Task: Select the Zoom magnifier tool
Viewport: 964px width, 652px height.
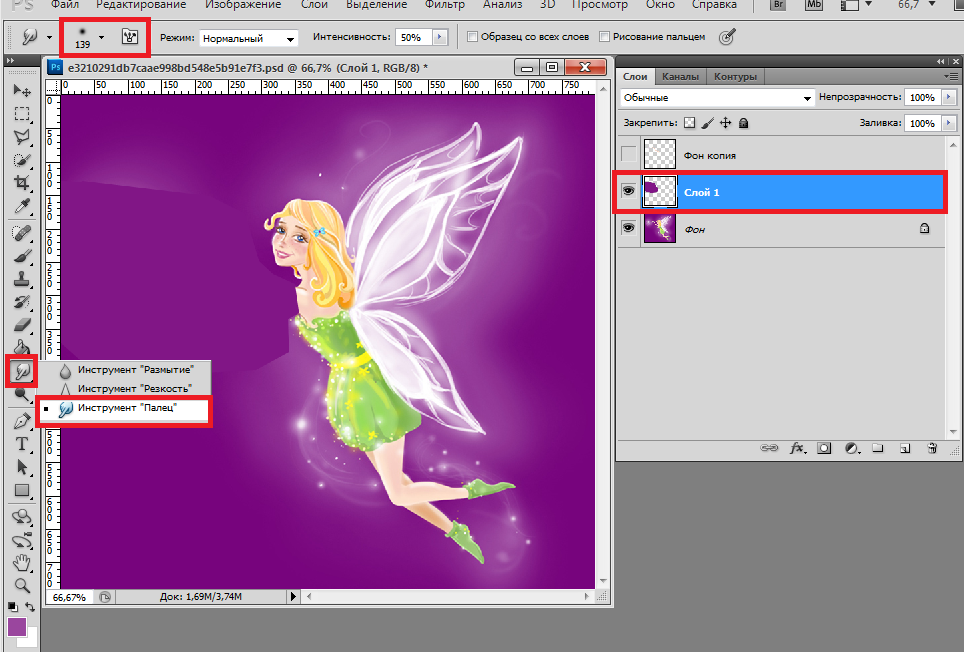Action: click(x=21, y=585)
